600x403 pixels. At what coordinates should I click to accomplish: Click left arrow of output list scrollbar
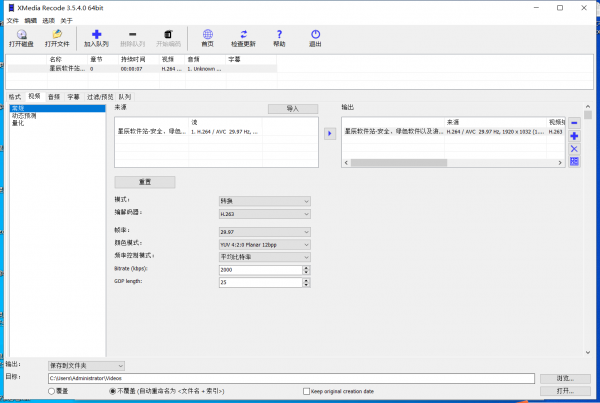coord(346,163)
